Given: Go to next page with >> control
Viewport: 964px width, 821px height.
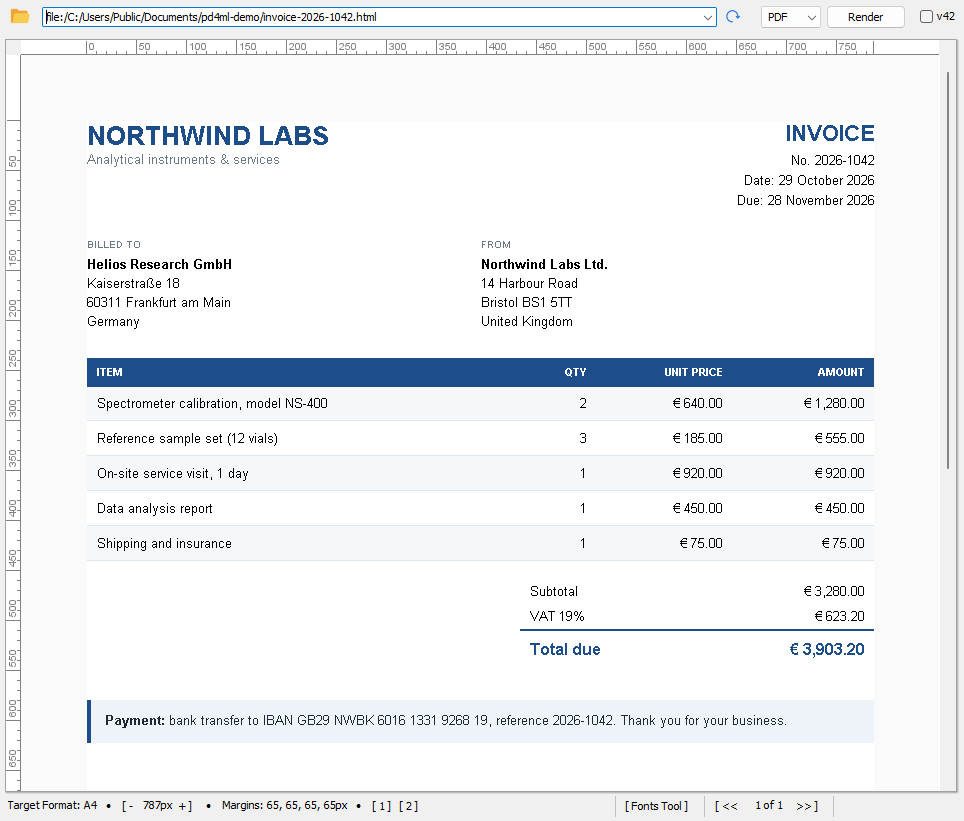Looking at the screenshot, I should [x=807, y=806].
